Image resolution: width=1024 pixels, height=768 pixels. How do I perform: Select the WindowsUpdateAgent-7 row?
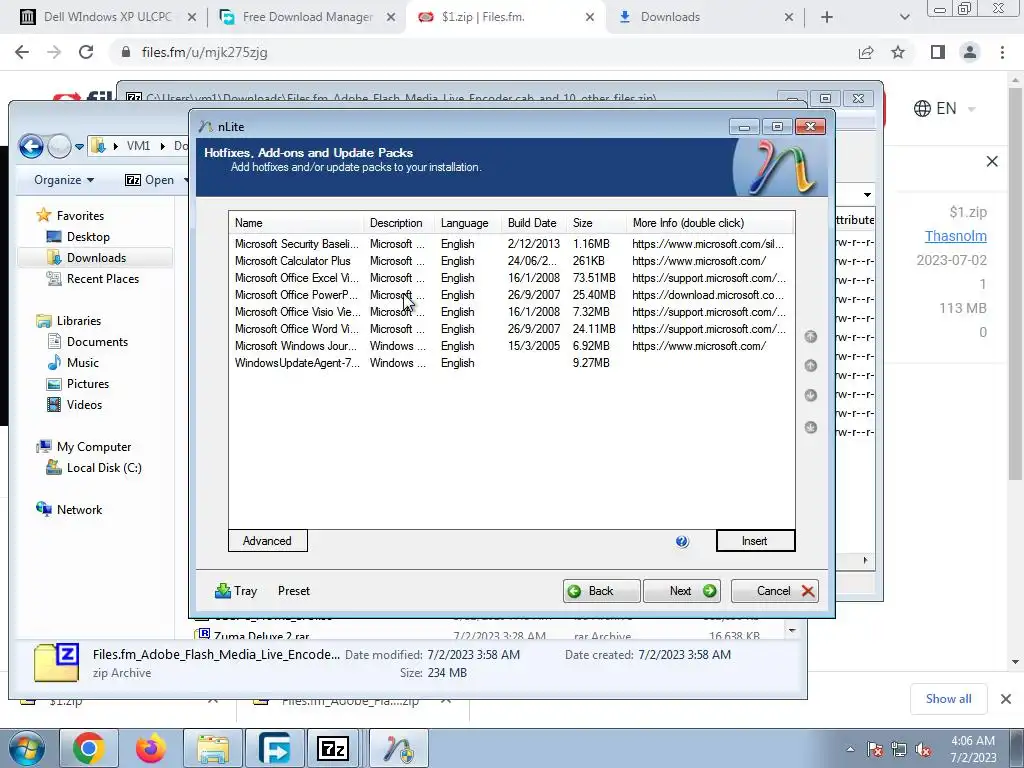(511, 362)
